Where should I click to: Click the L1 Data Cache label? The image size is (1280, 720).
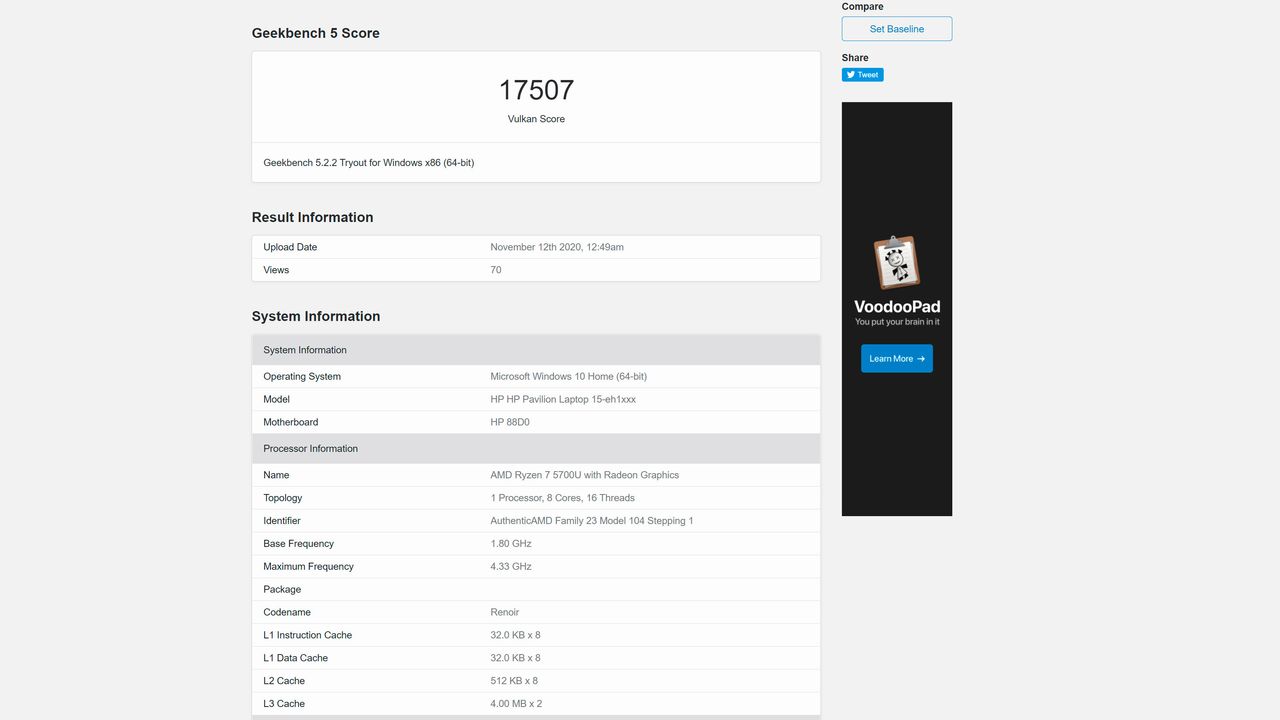click(295, 659)
